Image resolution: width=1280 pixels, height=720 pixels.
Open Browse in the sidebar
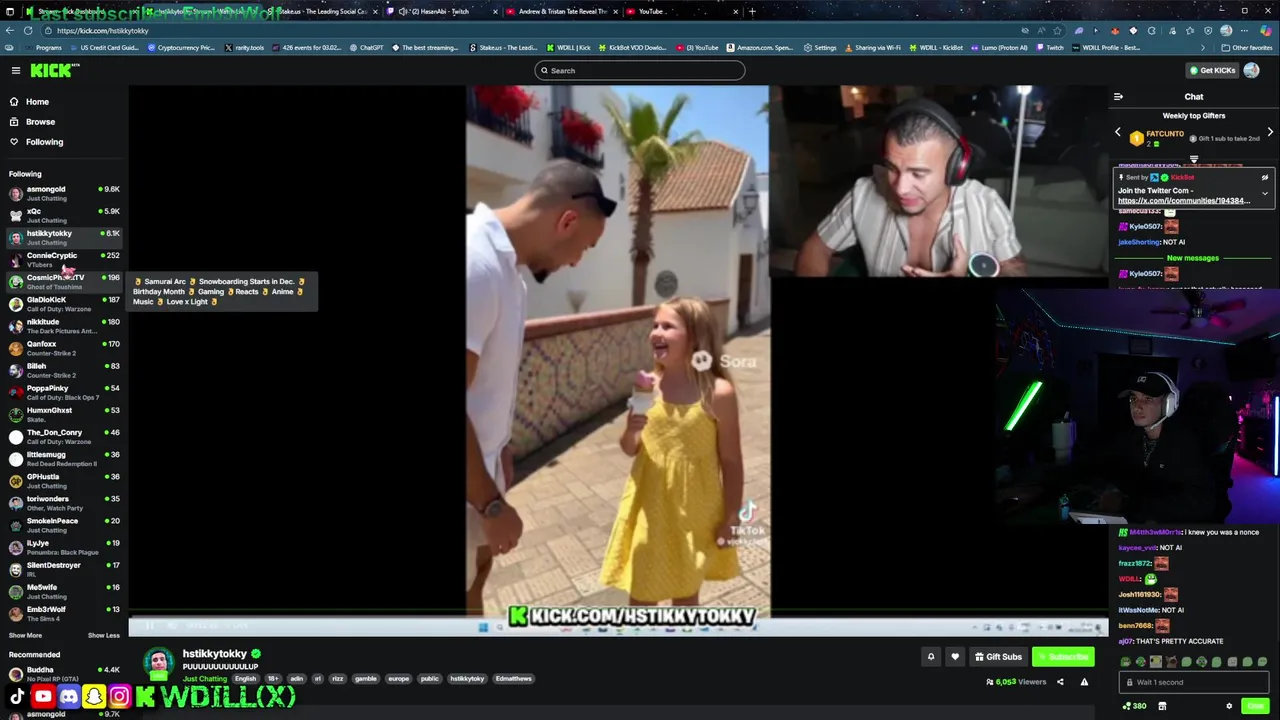tap(40, 122)
